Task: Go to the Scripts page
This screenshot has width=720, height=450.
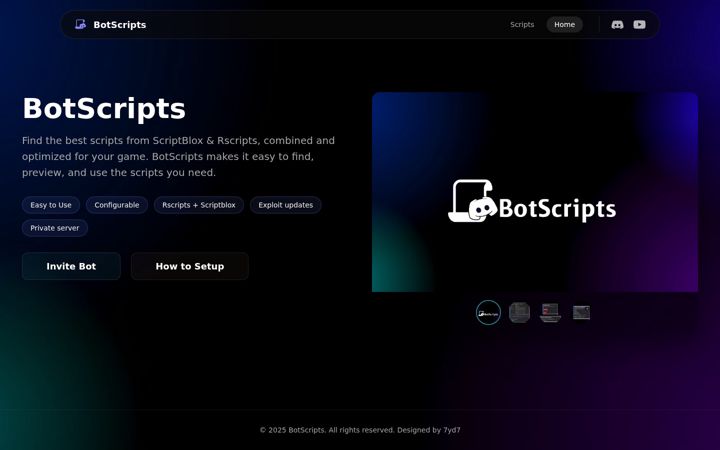Action: pos(522,25)
